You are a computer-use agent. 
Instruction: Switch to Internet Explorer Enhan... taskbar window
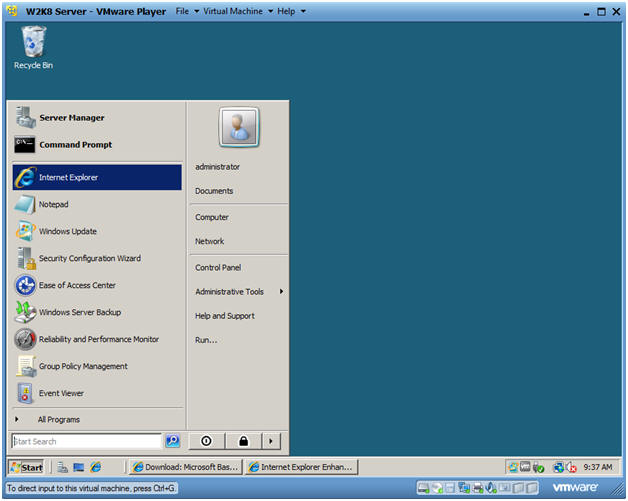pos(301,467)
